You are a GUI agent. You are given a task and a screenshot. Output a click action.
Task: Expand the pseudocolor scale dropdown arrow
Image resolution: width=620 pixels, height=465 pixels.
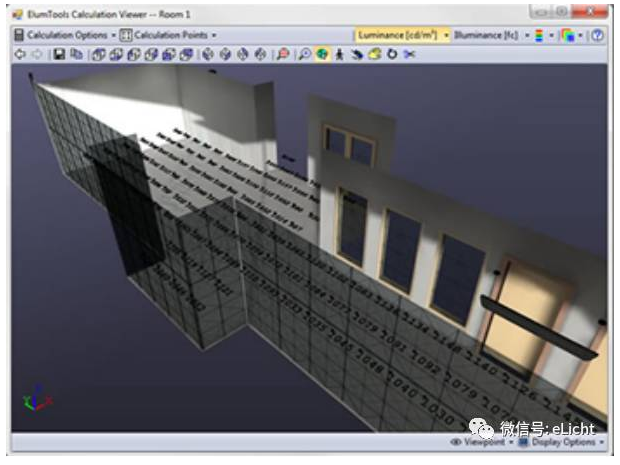coord(551,35)
